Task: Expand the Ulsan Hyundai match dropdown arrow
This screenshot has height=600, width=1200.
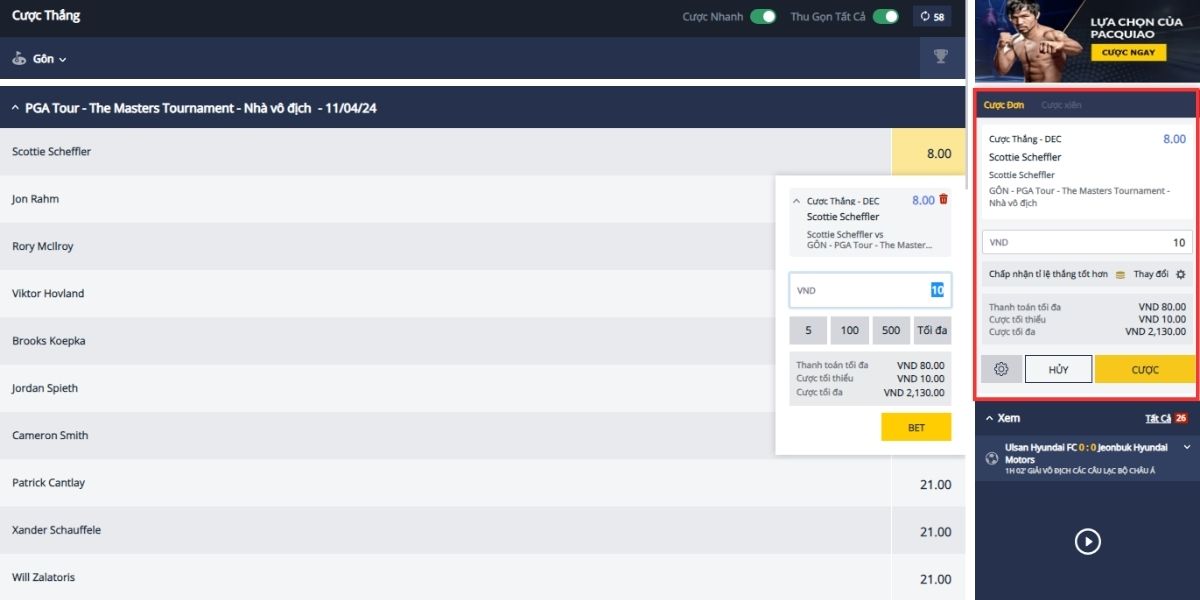Action: [x=1187, y=447]
